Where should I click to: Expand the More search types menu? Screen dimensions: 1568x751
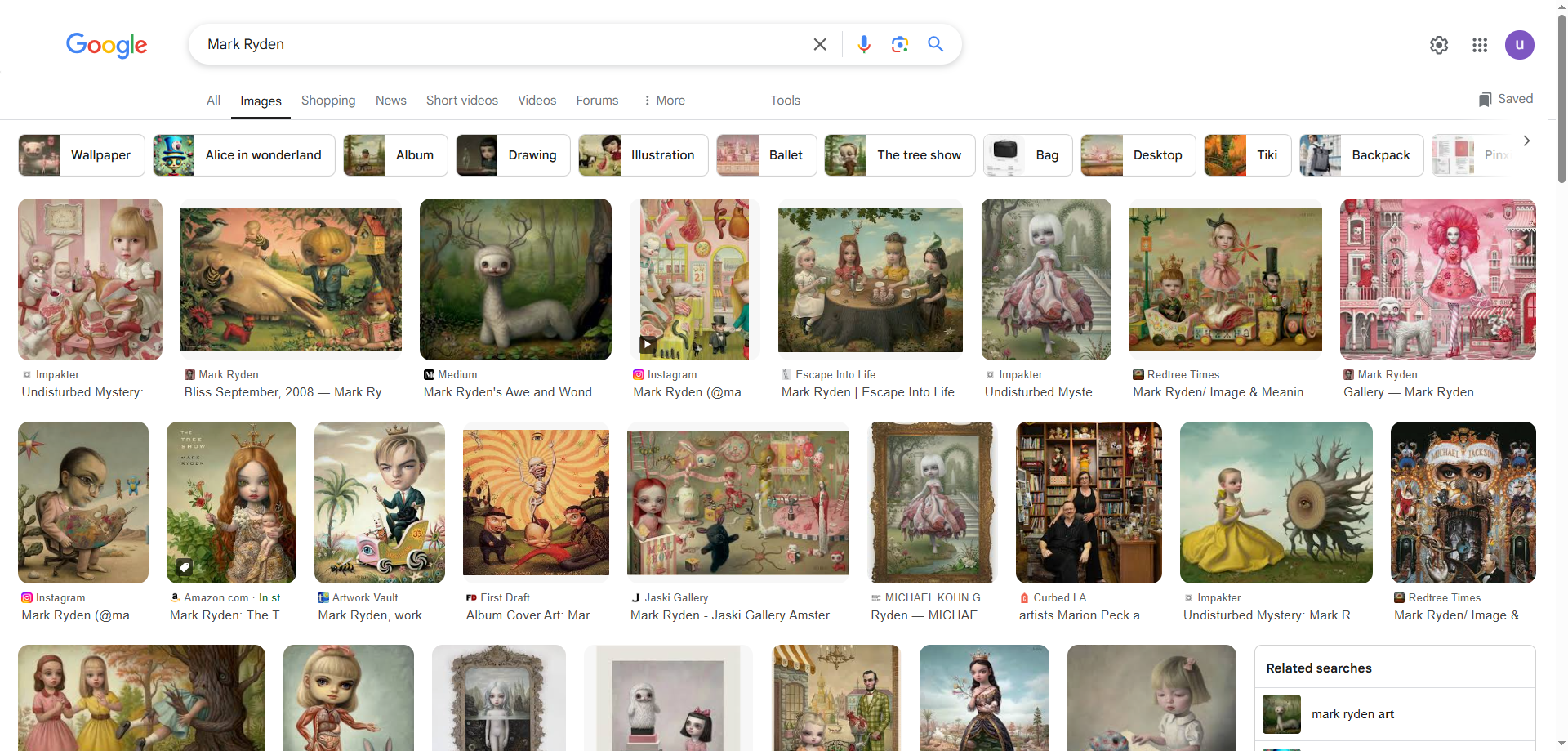(x=664, y=101)
